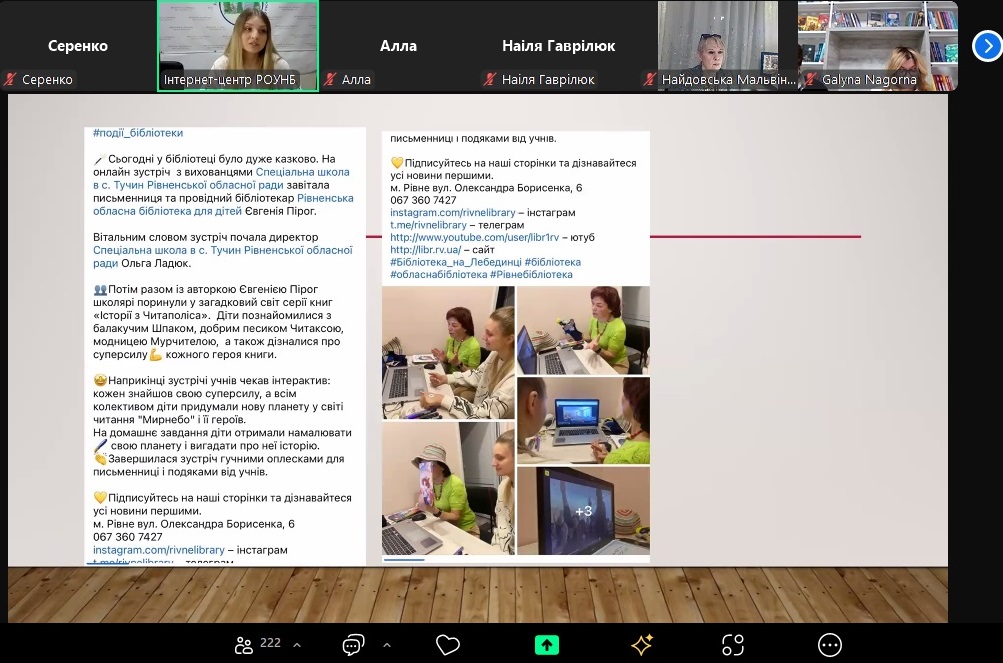Click the youtube.com/user/libr1rv link
The width and height of the screenshot is (1003, 663).
tap(475, 237)
